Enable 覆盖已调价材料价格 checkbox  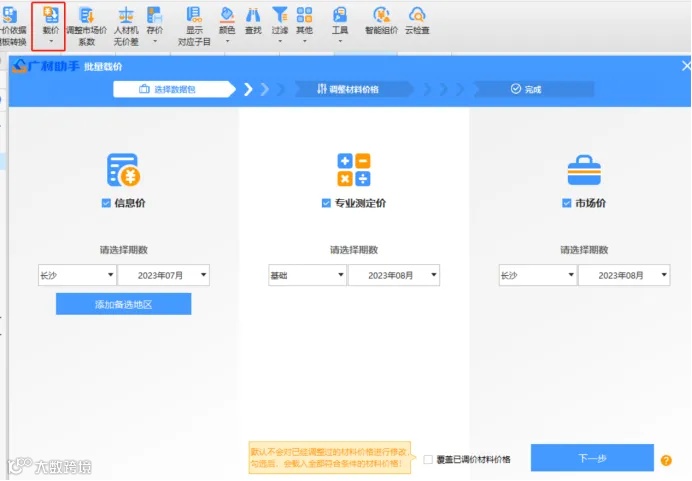click(428, 459)
